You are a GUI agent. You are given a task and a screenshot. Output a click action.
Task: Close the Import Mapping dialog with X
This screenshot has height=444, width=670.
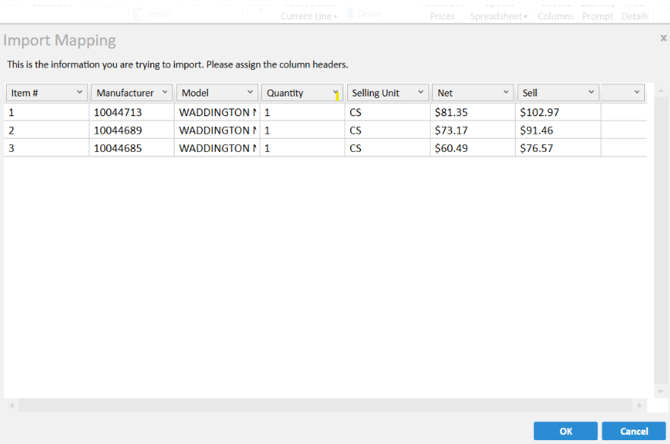[663, 38]
